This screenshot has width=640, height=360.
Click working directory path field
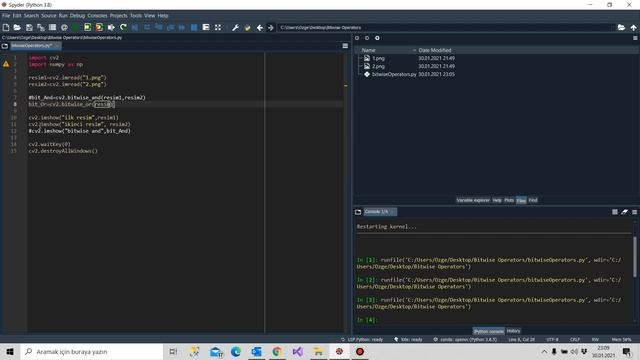pos(446,27)
